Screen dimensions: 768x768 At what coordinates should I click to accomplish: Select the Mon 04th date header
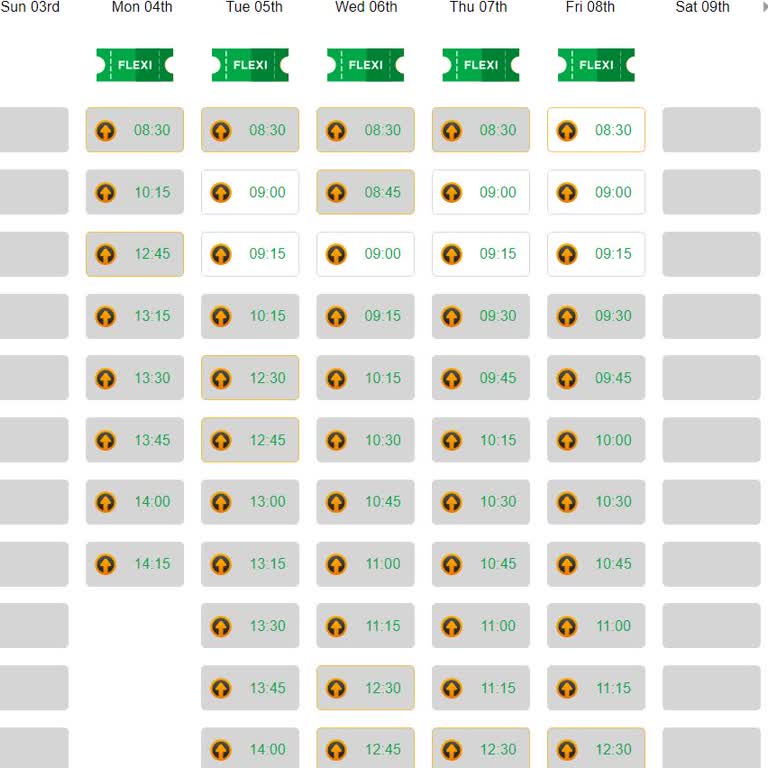point(142,8)
